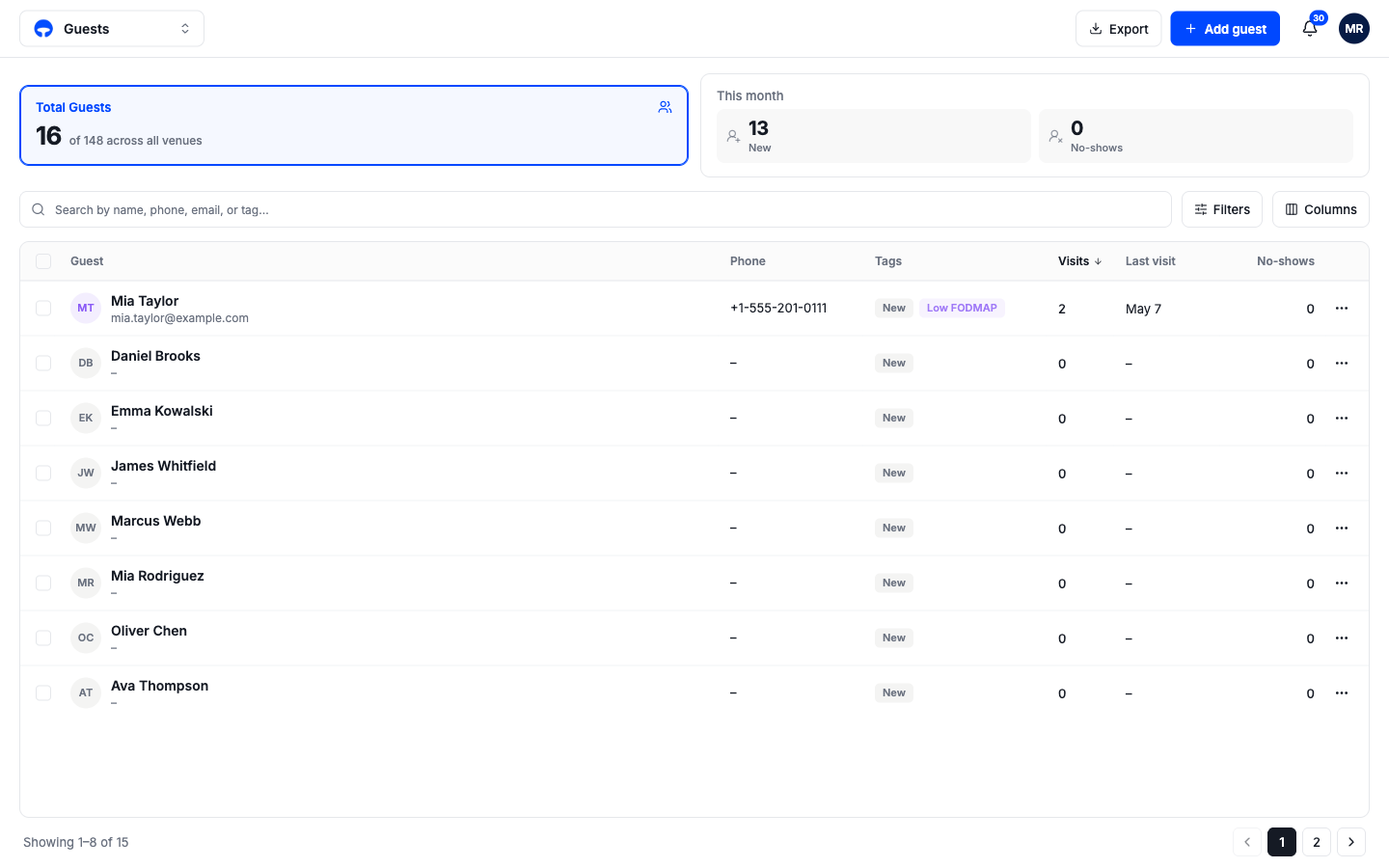Open Oliver Chen guest name

click(149, 631)
